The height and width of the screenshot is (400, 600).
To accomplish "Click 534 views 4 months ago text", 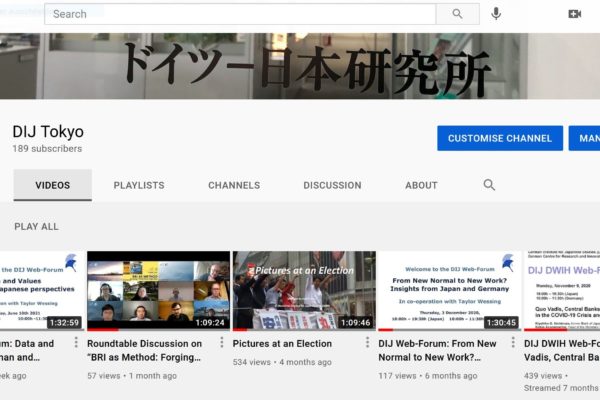I will tap(282, 362).
